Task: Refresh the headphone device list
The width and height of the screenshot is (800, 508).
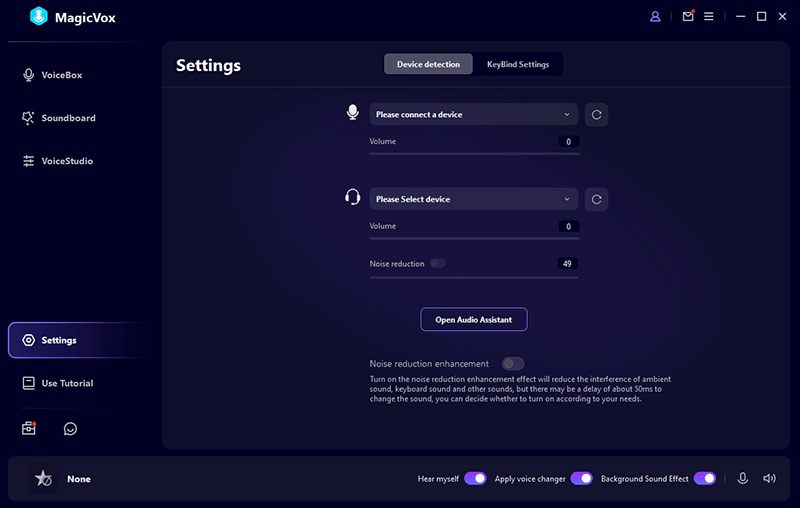Action: pyautogui.click(x=596, y=199)
